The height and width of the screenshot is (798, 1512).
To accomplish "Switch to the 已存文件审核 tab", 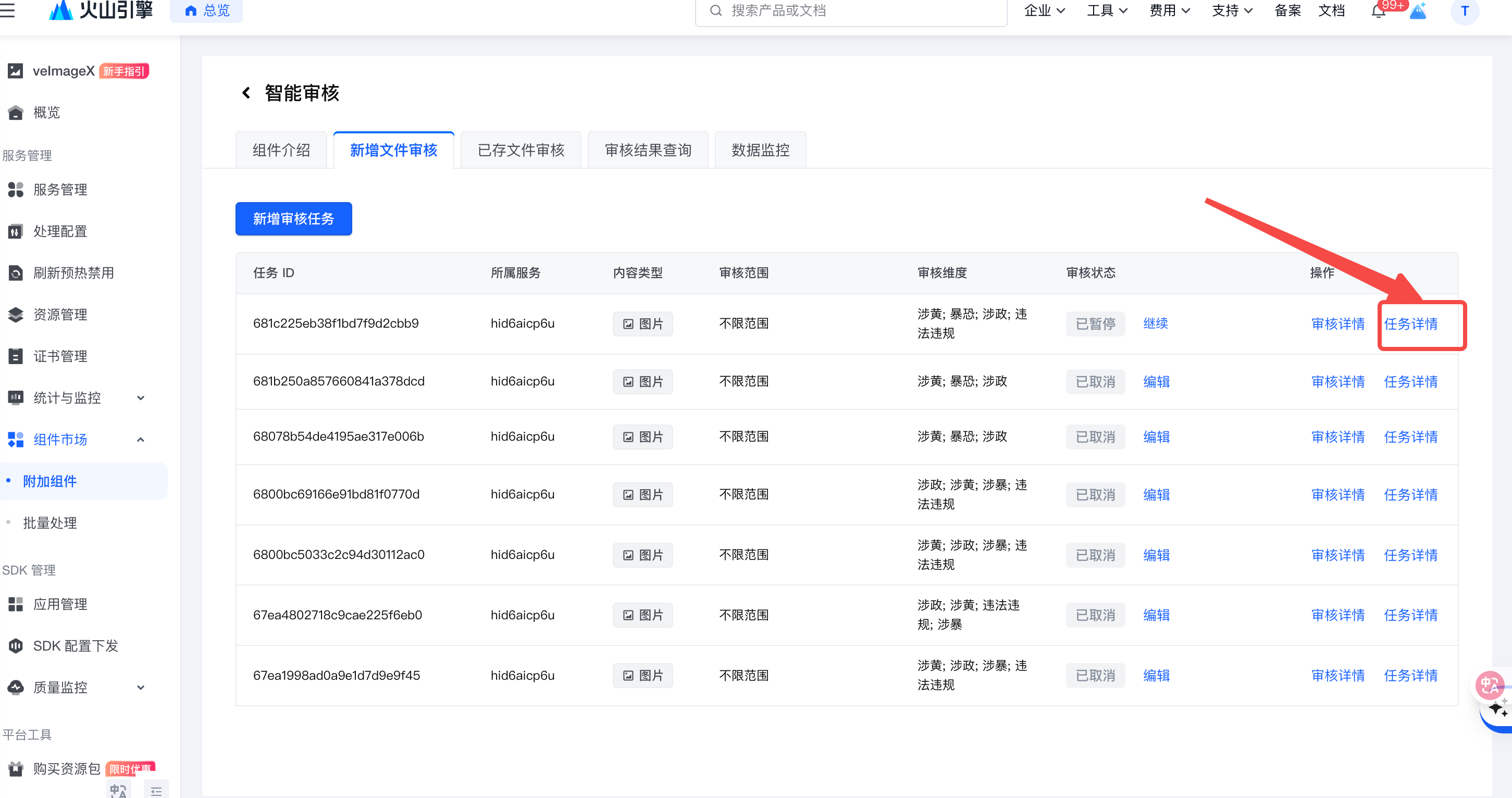I will coord(520,150).
